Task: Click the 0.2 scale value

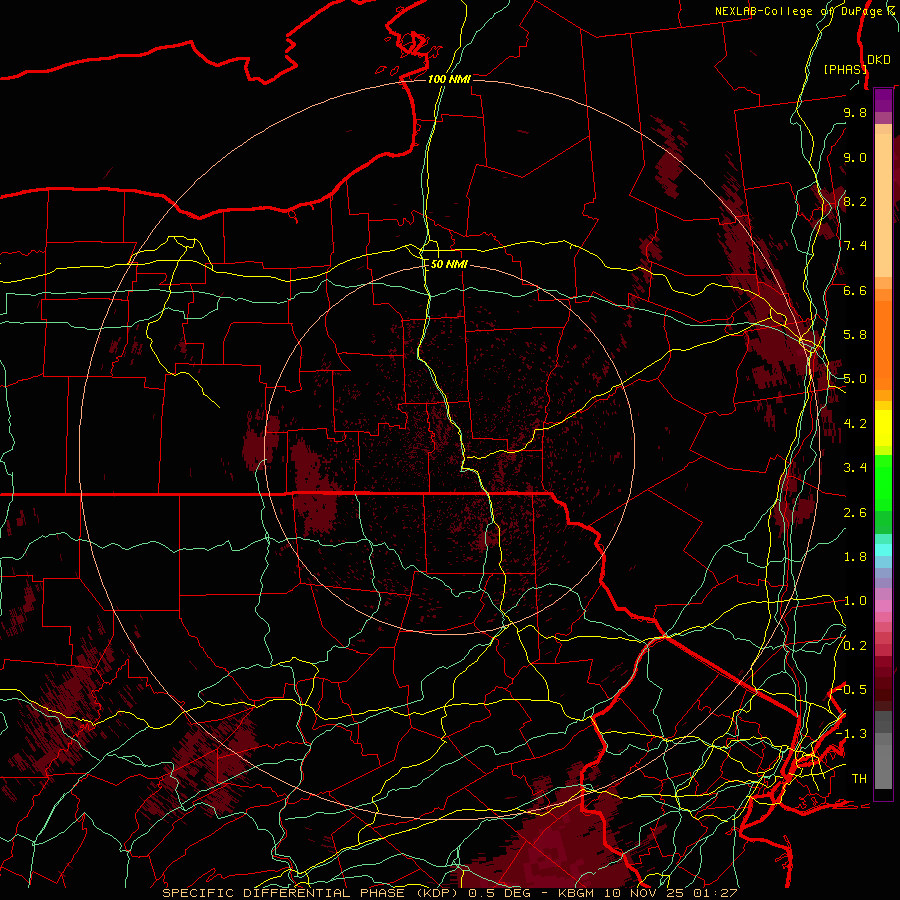Action: pyautogui.click(x=855, y=646)
